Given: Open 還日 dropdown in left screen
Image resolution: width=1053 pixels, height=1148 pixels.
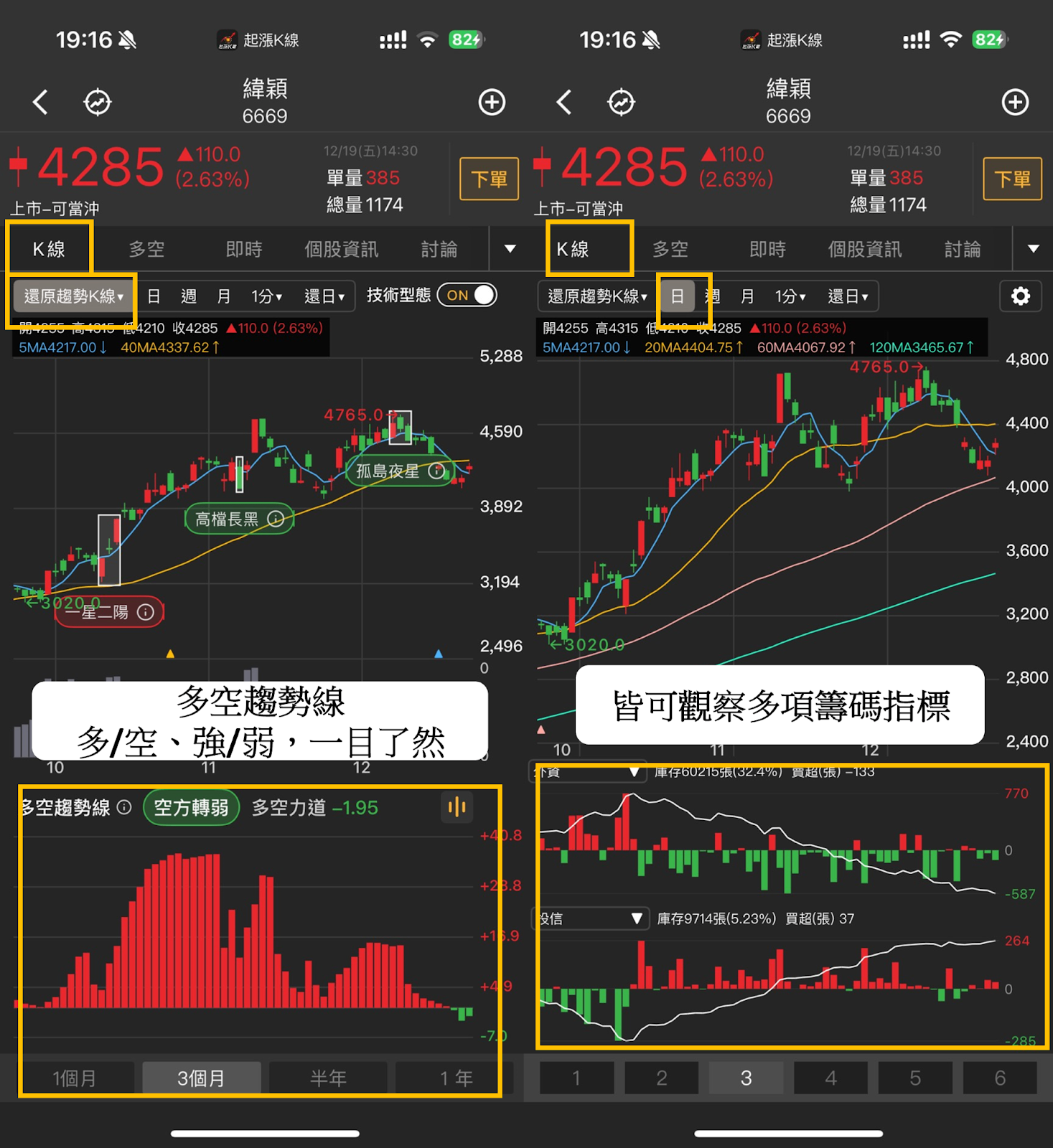Looking at the screenshot, I should (324, 296).
